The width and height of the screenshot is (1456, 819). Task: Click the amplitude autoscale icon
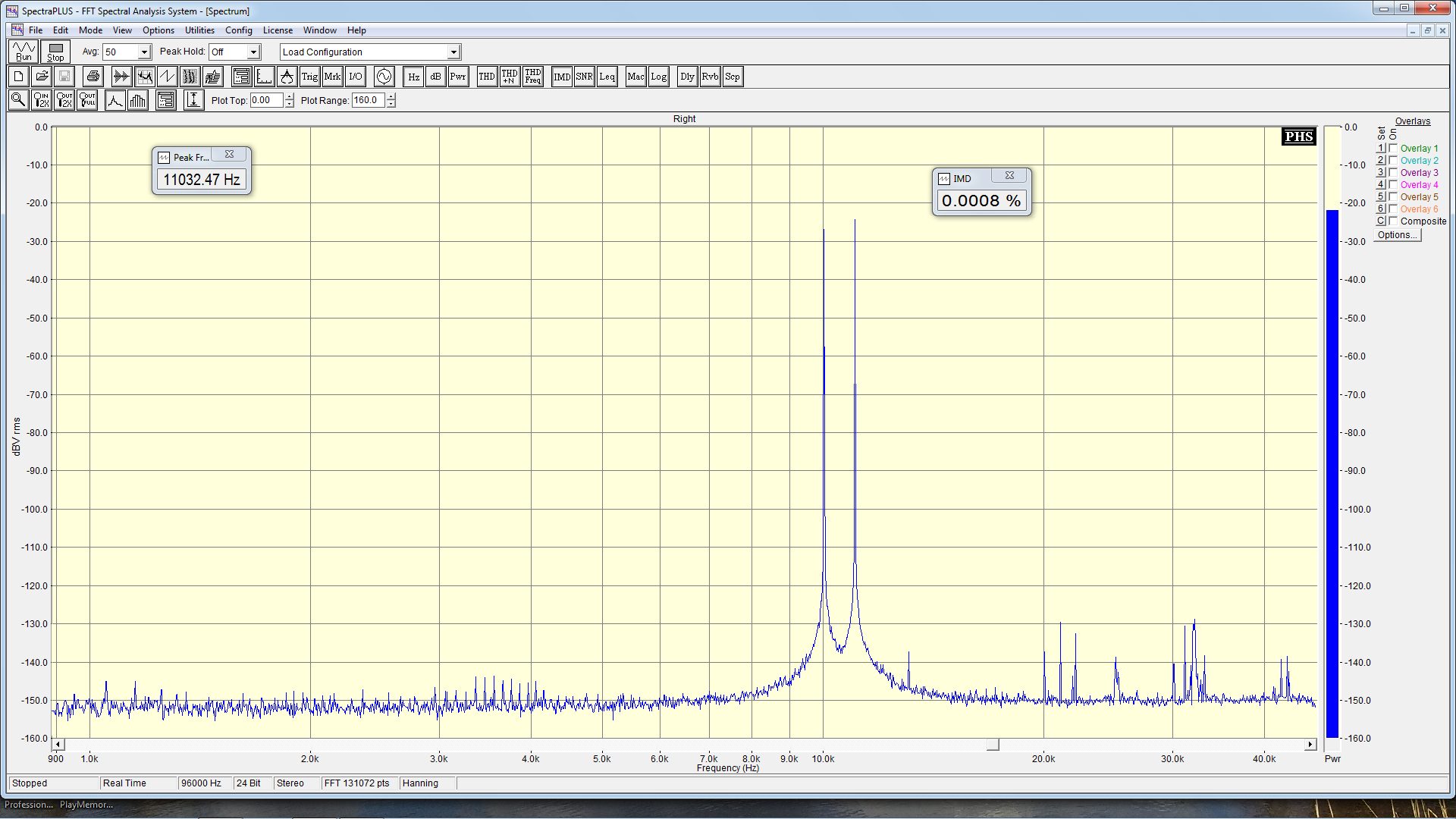pos(193,99)
